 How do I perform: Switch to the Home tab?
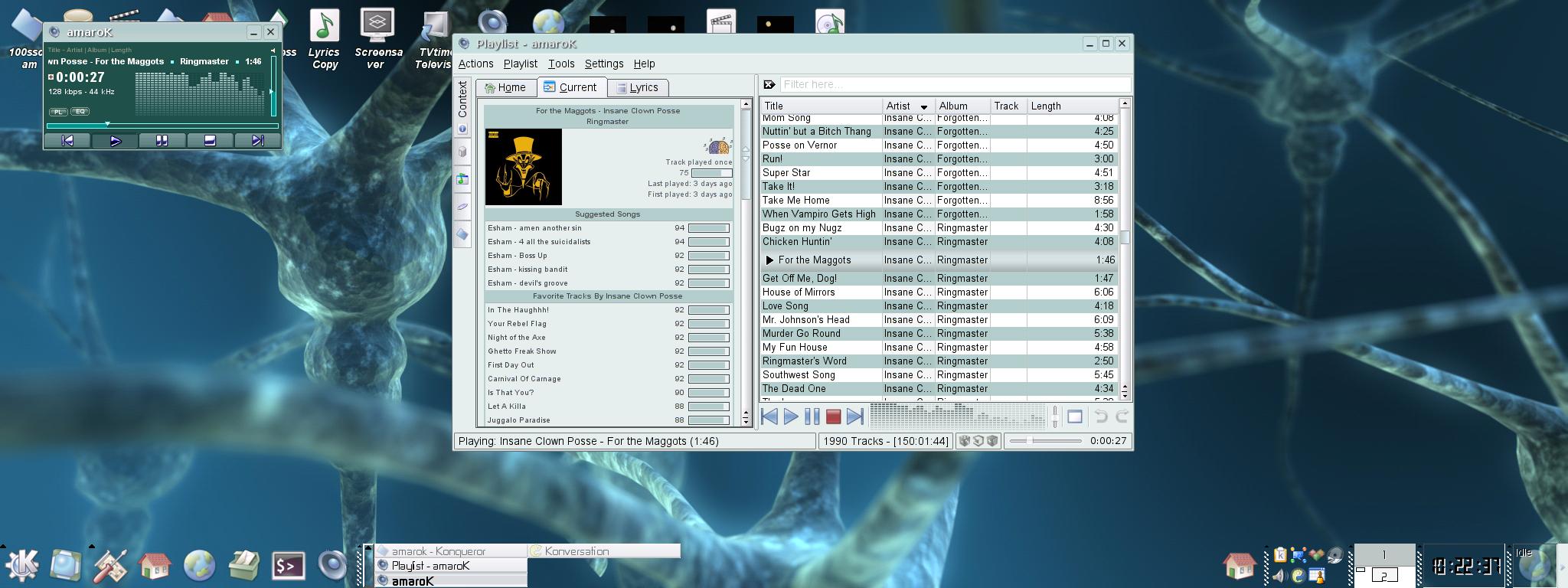(505, 87)
